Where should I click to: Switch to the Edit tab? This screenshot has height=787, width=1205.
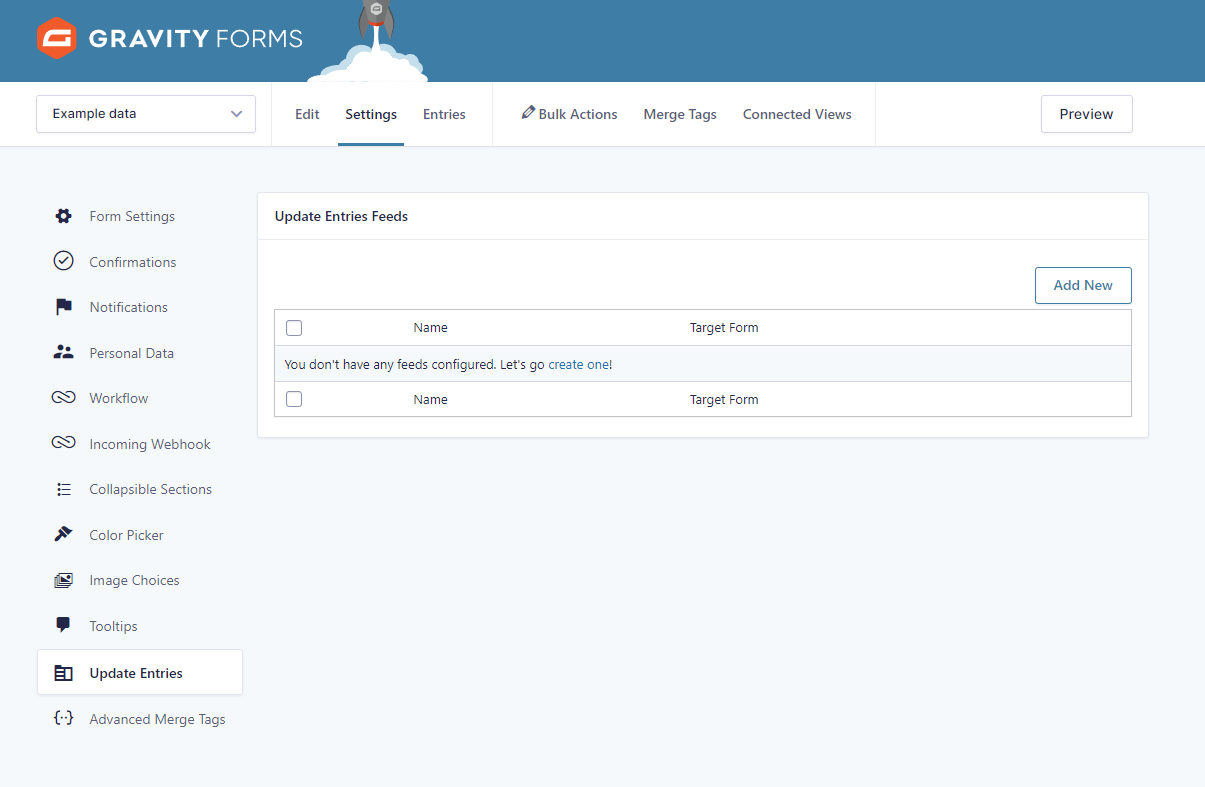pyautogui.click(x=306, y=114)
